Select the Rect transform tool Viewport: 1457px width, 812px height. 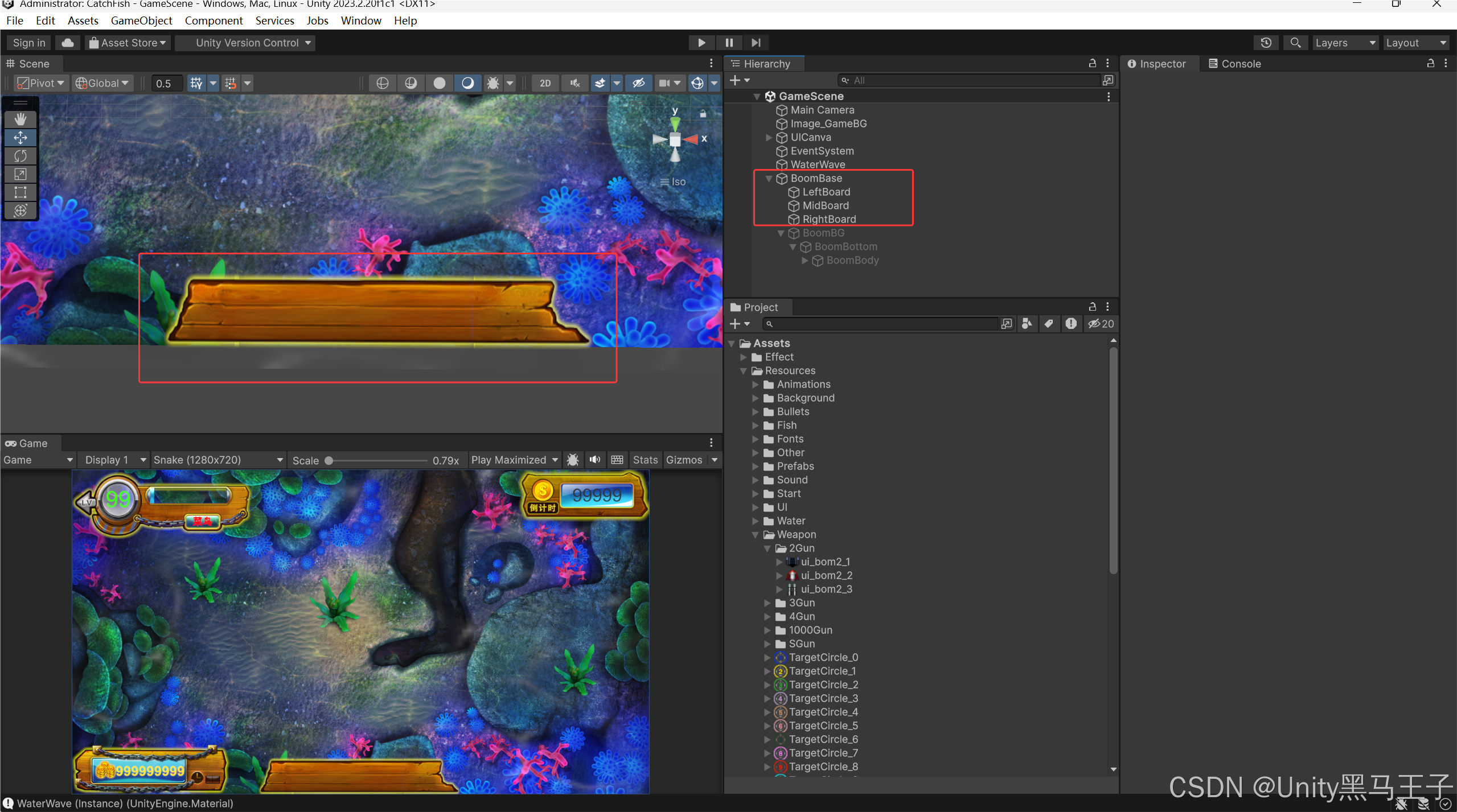20,192
